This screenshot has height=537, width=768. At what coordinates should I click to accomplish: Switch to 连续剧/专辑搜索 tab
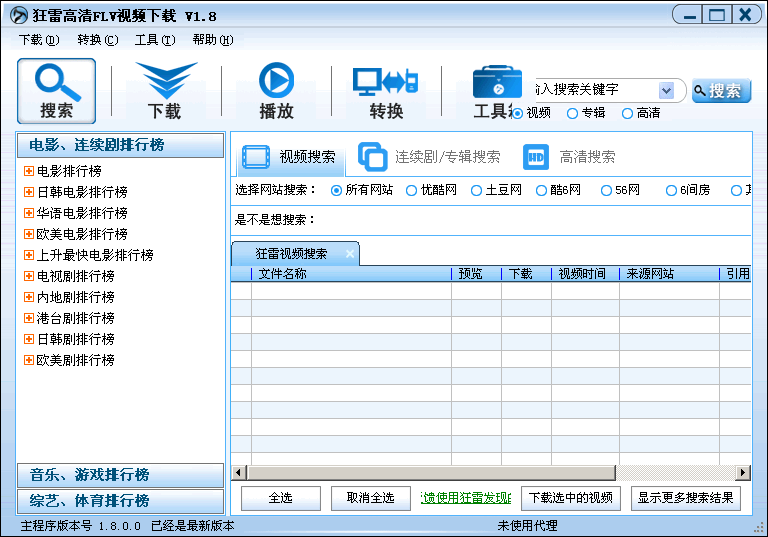click(429, 157)
